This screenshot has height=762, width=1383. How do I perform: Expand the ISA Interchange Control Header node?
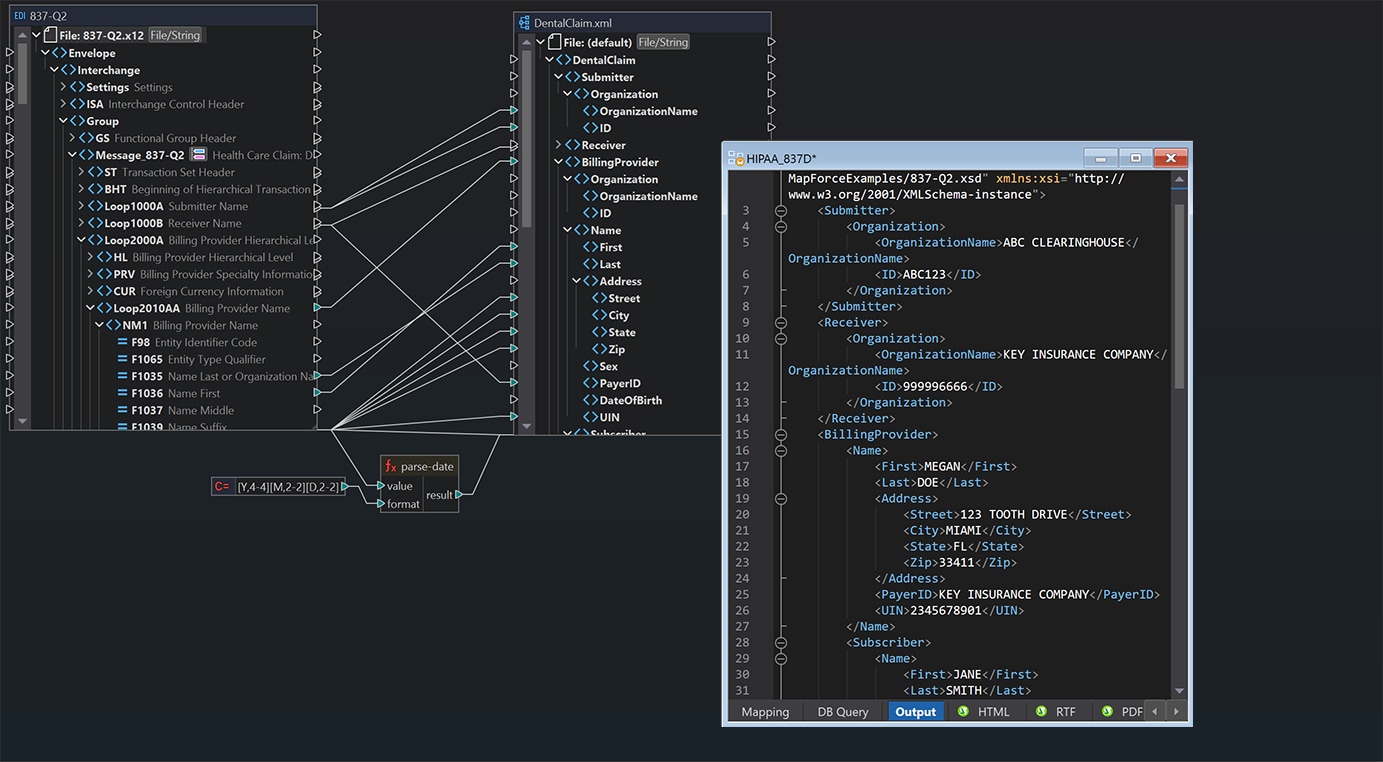[63, 104]
